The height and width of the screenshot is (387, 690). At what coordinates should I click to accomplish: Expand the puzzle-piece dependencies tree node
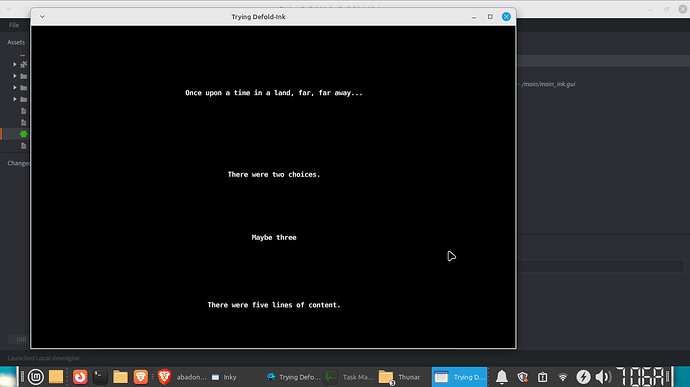15,64
